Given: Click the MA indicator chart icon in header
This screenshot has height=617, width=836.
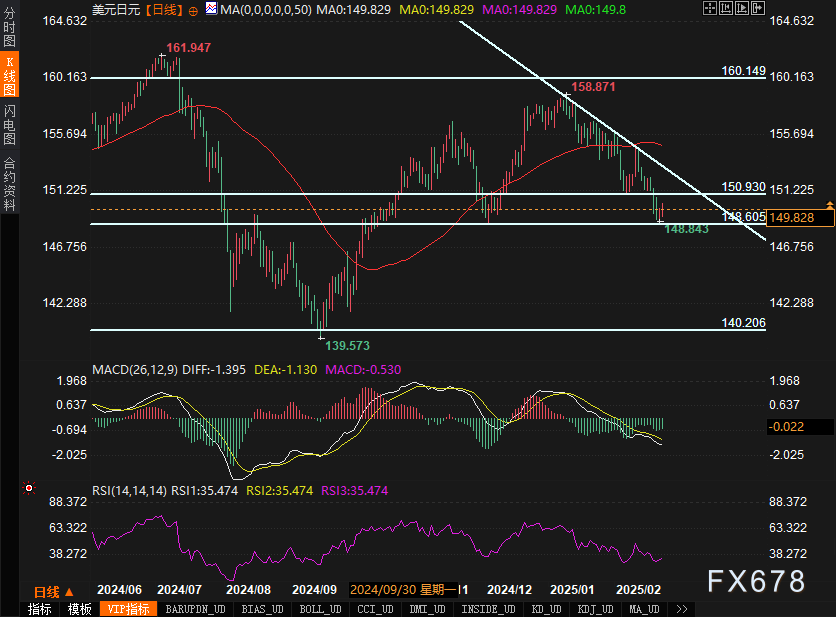Looking at the screenshot, I should (212, 9).
